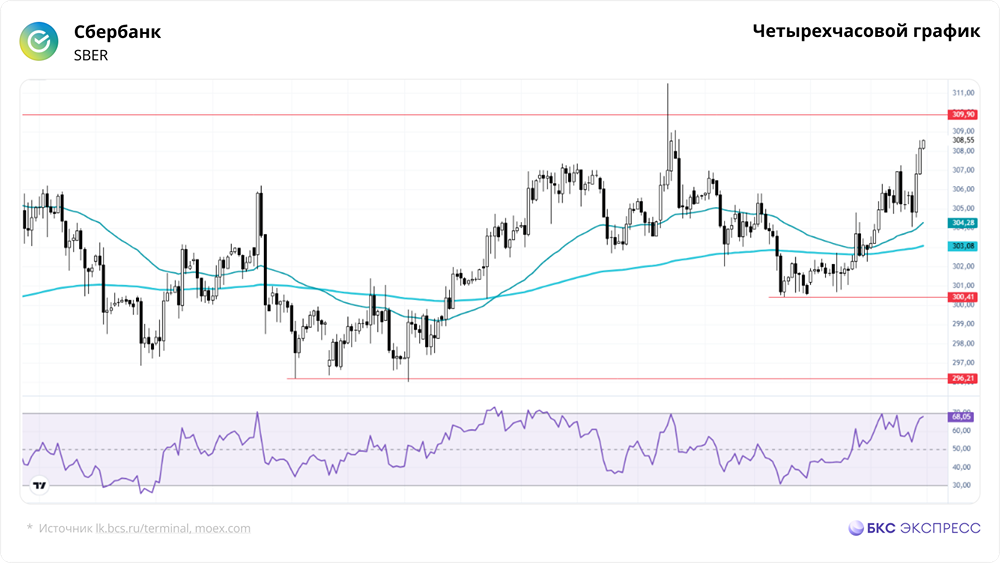Click the 307,00 price axis value

(963, 170)
